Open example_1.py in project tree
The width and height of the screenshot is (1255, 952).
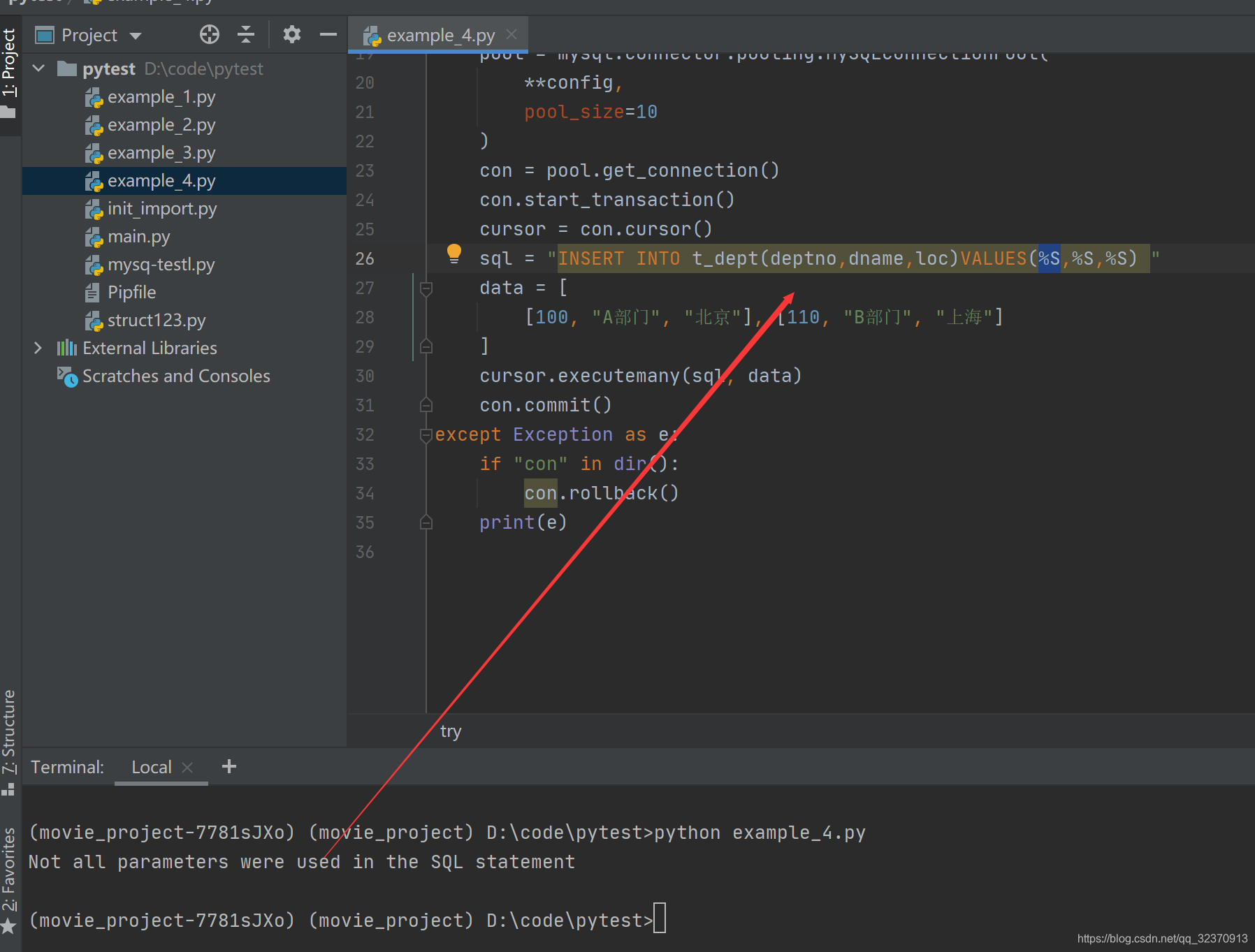161,97
